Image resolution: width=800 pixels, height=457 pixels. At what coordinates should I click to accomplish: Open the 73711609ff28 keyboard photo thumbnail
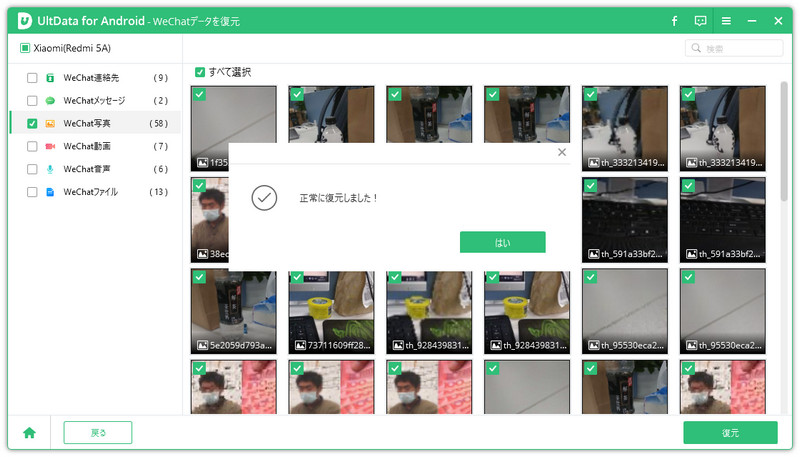pyautogui.click(x=331, y=312)
